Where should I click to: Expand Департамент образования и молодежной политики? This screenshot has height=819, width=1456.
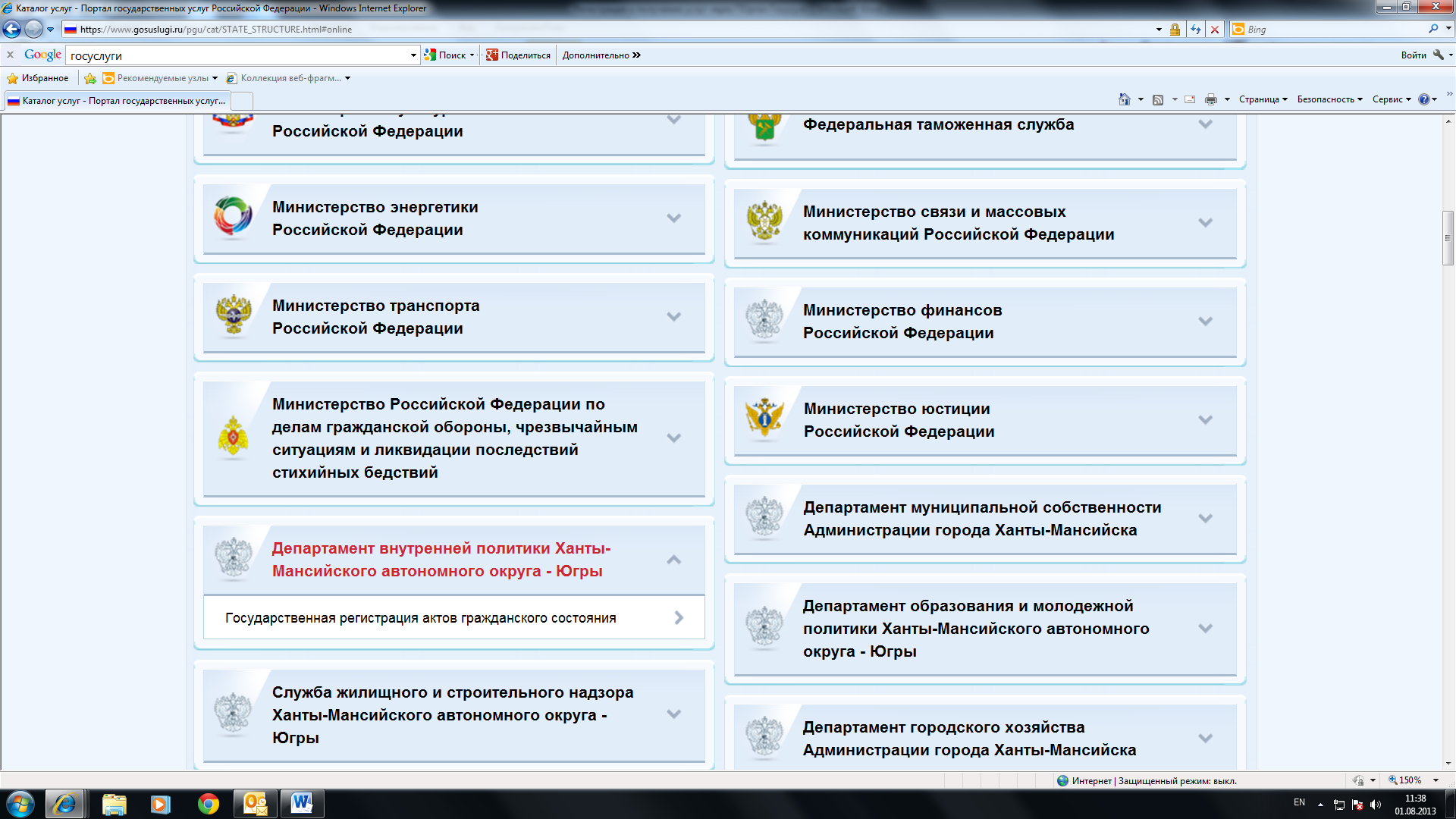pos(1205,629)
